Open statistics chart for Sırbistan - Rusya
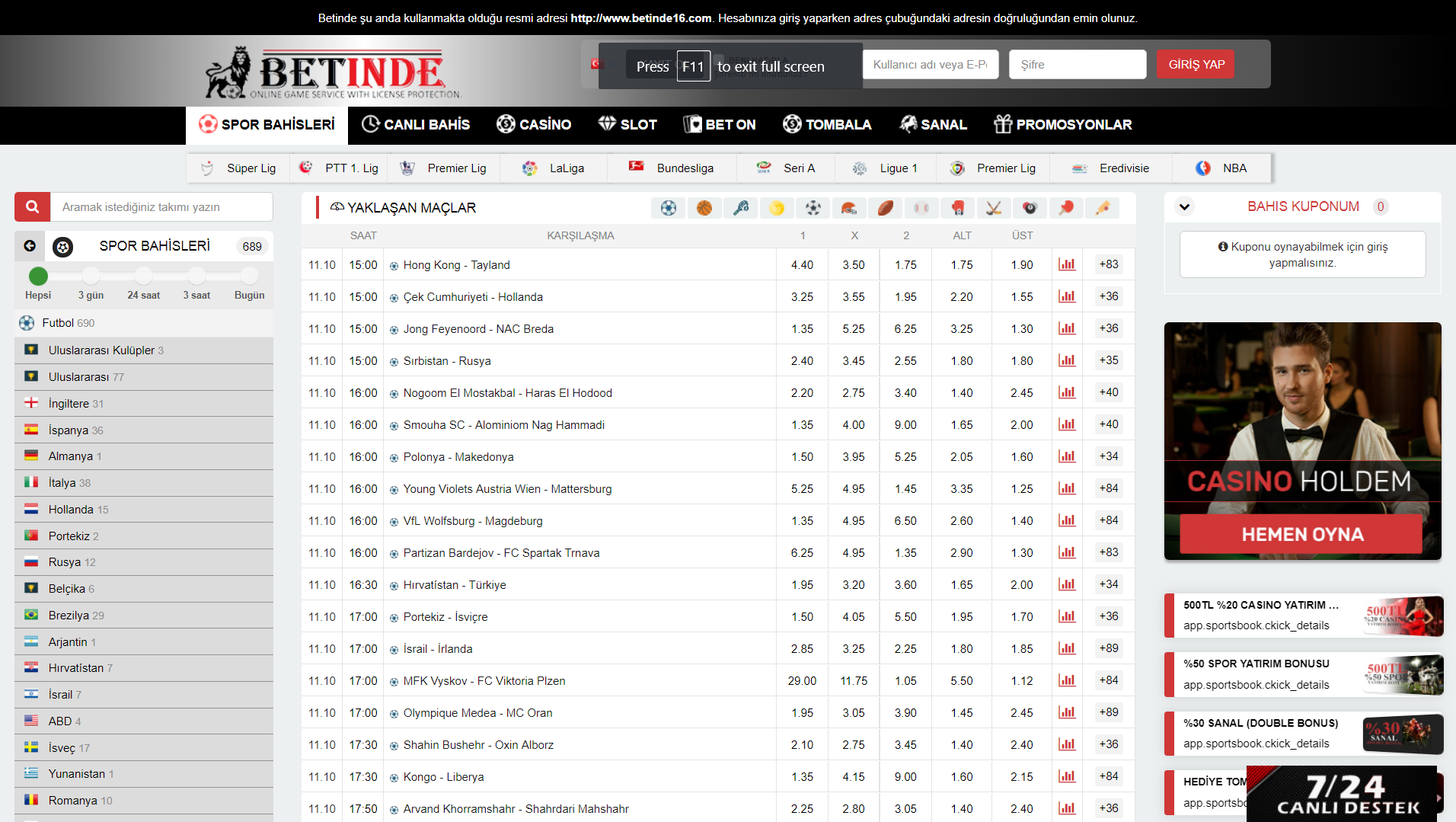Screen dimensions: 1456x822 pos(1067,360)
